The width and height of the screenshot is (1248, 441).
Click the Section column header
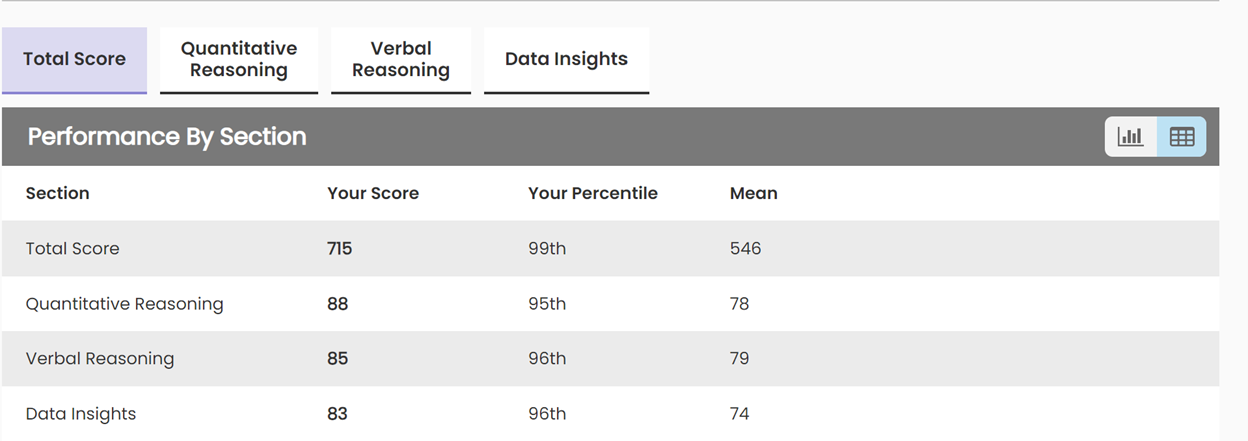[x=58, y=193]
